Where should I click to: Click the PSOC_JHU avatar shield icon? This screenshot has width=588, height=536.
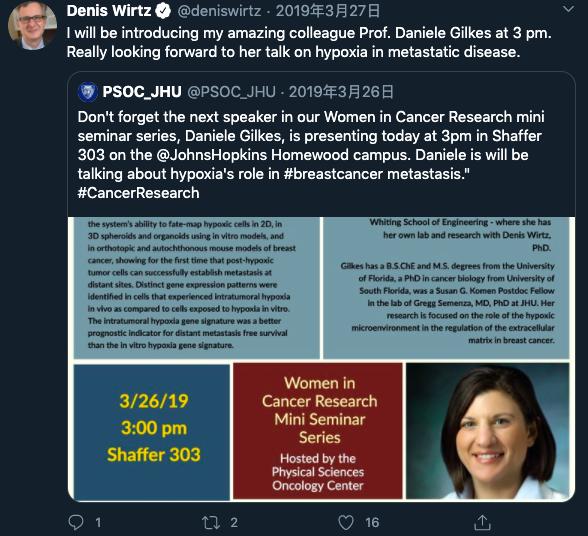88,92
